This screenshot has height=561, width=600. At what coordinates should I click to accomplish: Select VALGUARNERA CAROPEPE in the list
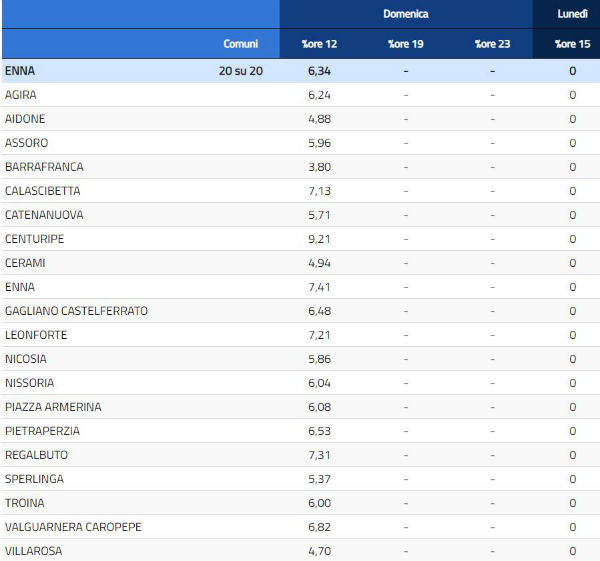(x=73, y=527)
